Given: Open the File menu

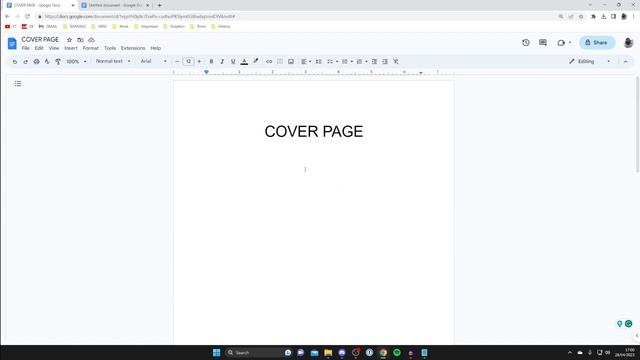Looking at the screenshot, I should point(25,48).
